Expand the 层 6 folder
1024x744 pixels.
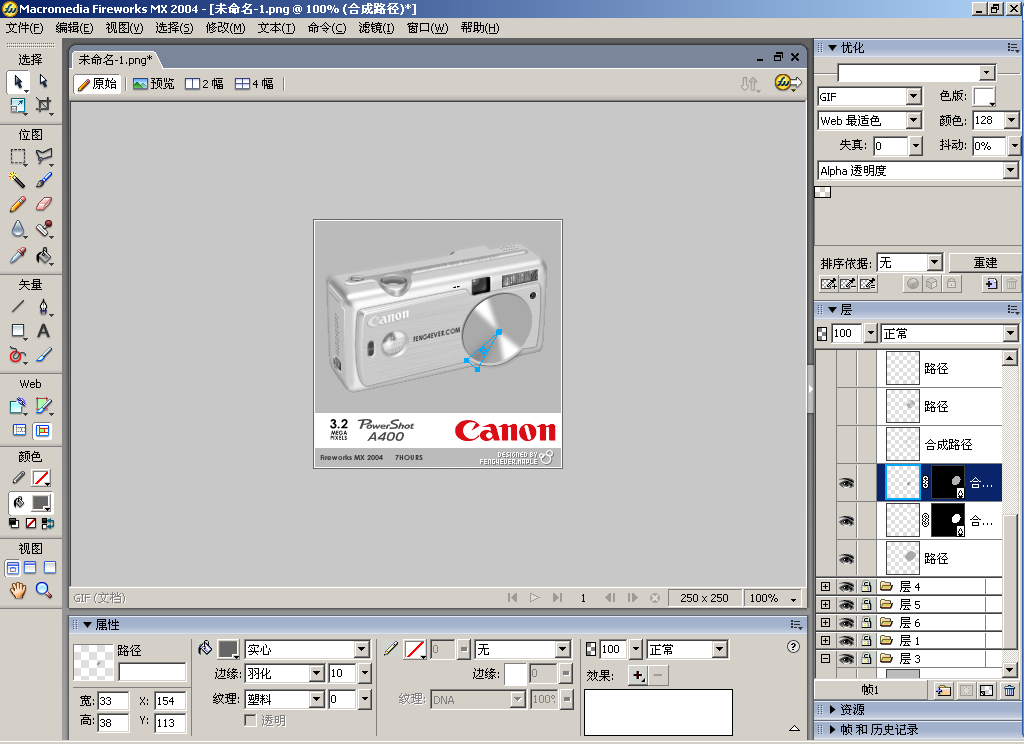tap(825, 623)
